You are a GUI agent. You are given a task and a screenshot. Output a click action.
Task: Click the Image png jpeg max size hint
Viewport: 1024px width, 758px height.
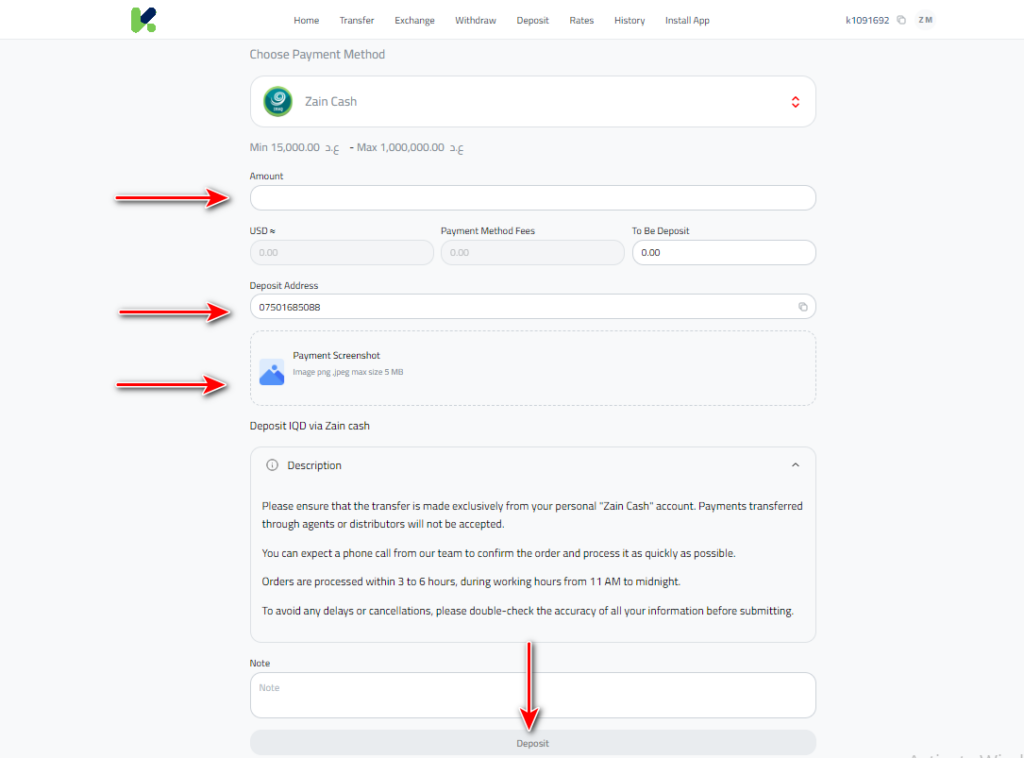[348, 372]
